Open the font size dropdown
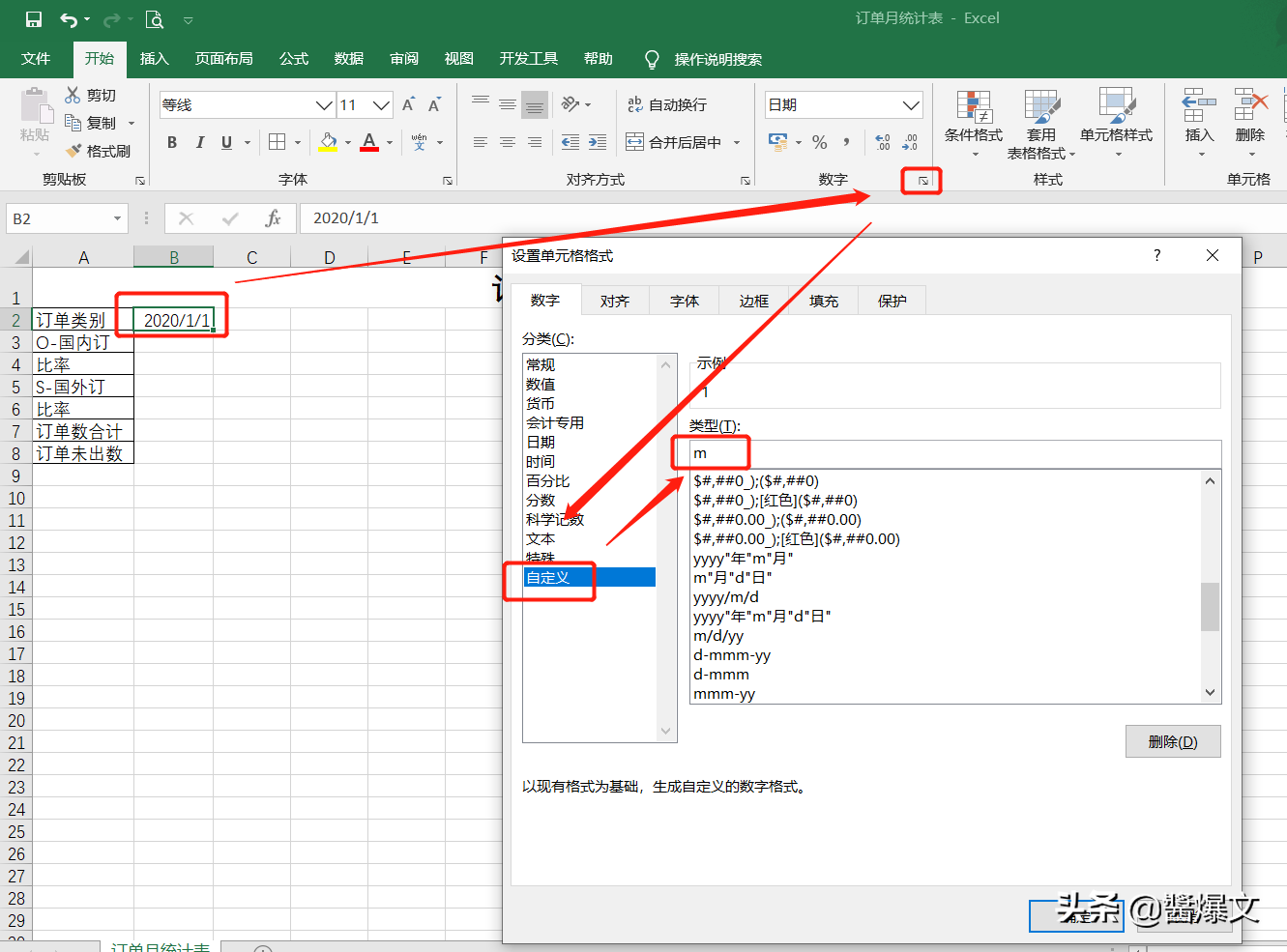The image size is (1287, 952). click(x=382, y=104)
